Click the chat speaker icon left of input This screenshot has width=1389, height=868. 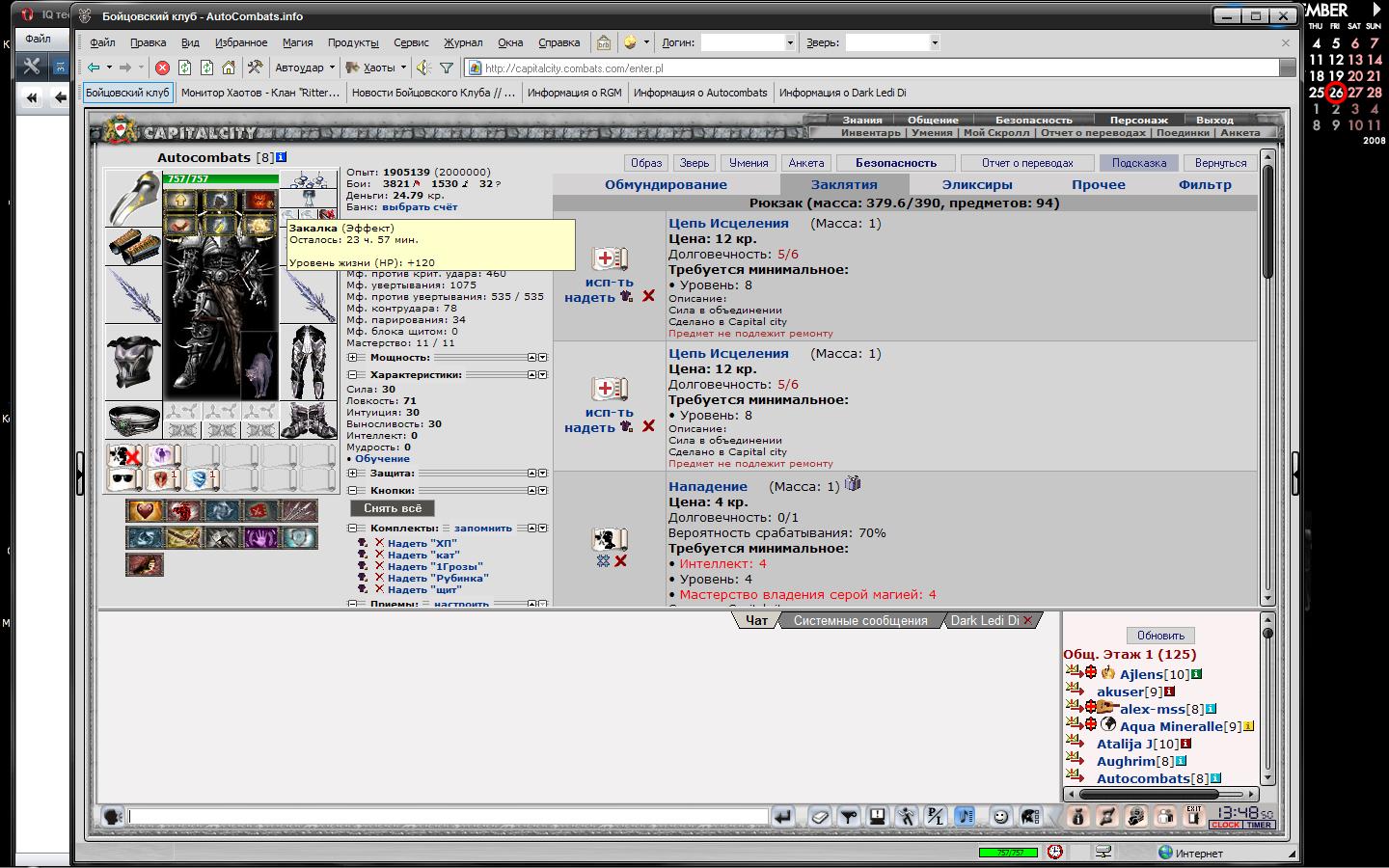(x=112, y=817)
